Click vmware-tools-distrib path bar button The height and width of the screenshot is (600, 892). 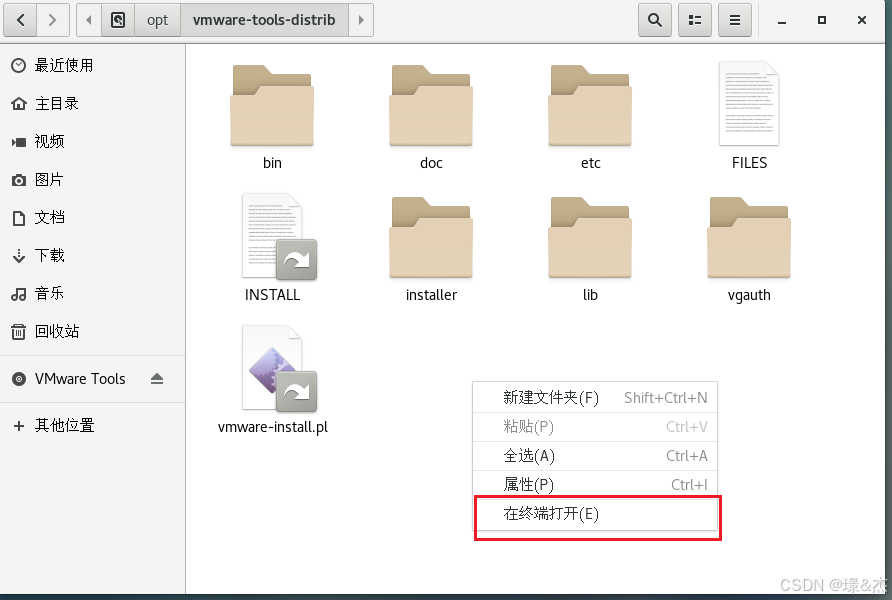click(x=264, y=20)
